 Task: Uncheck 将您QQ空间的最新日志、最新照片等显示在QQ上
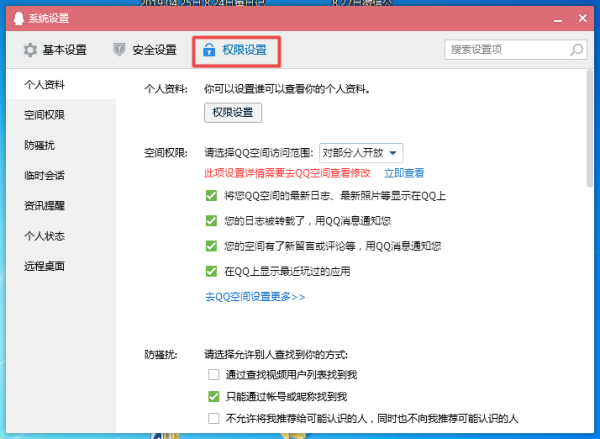(x=211, y=196)
